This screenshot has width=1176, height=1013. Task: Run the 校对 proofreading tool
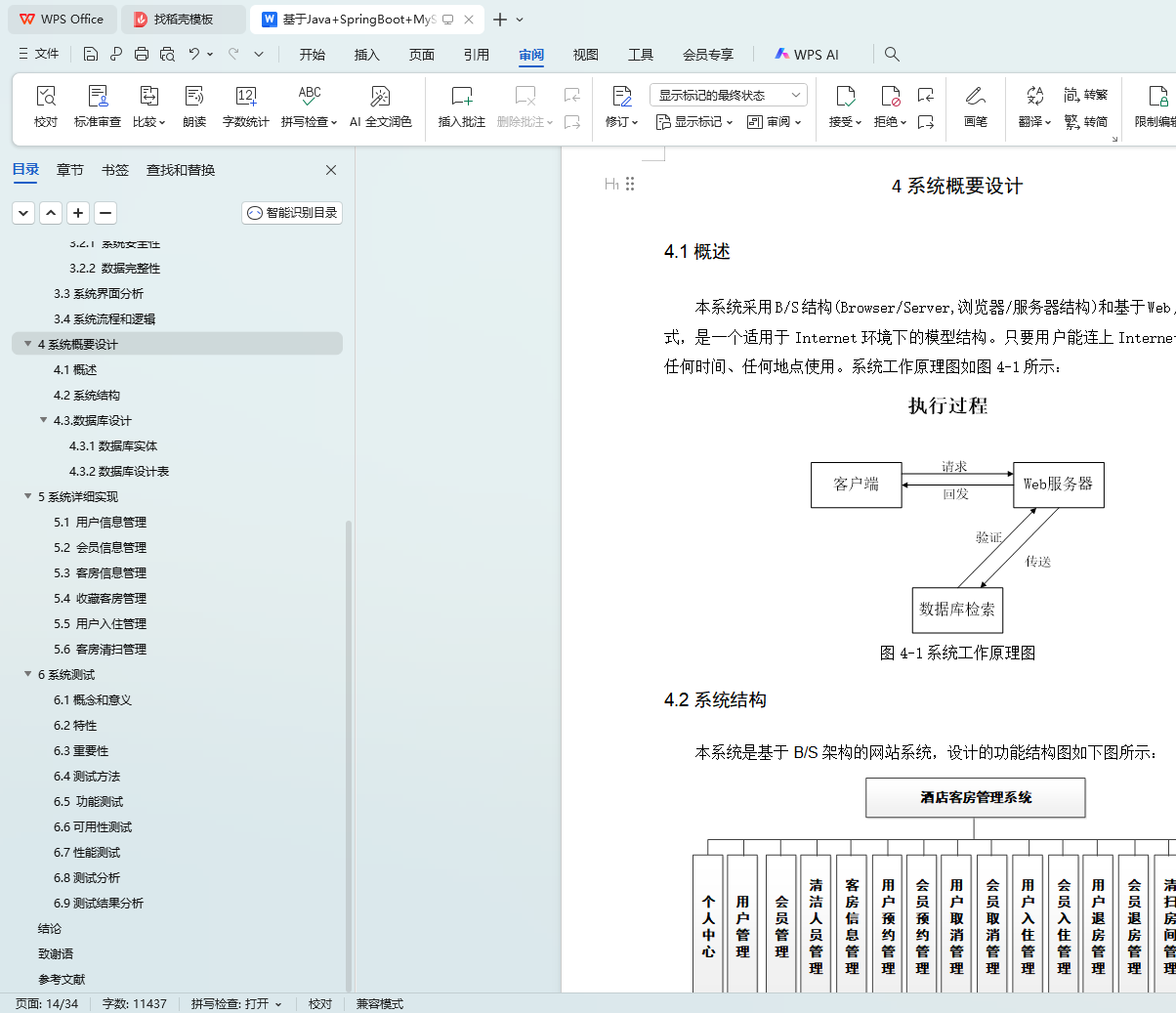pyautogui.click(x=46, y=106)
